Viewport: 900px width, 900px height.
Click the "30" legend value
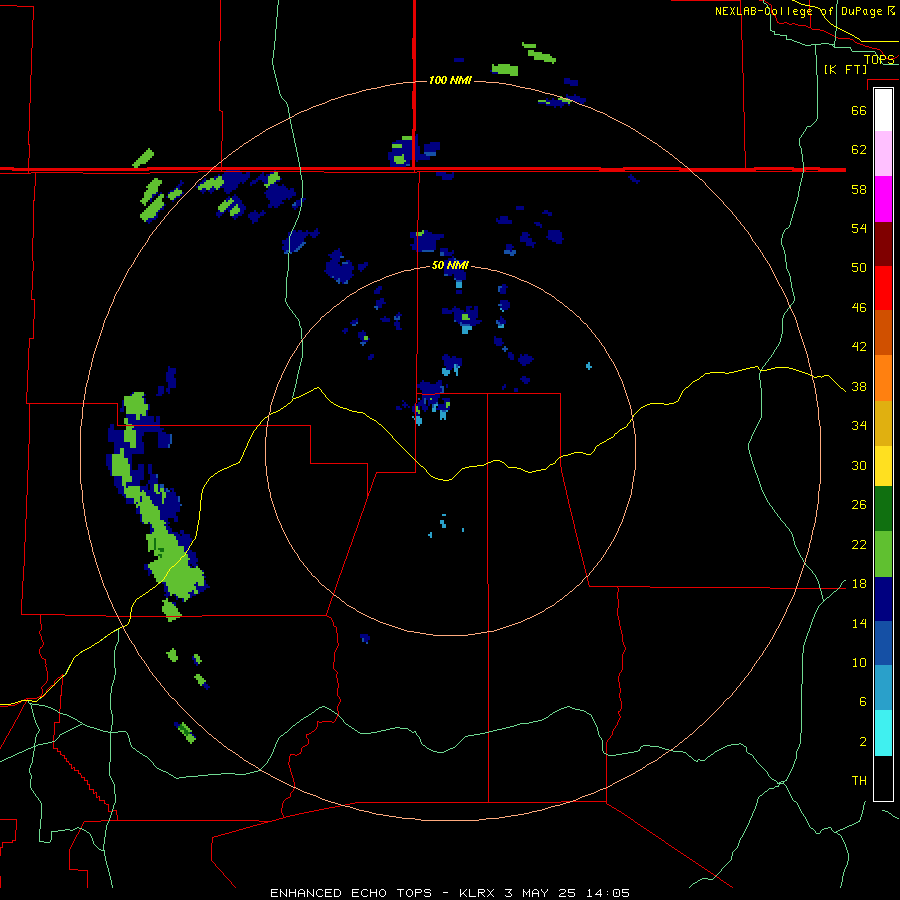859,465
